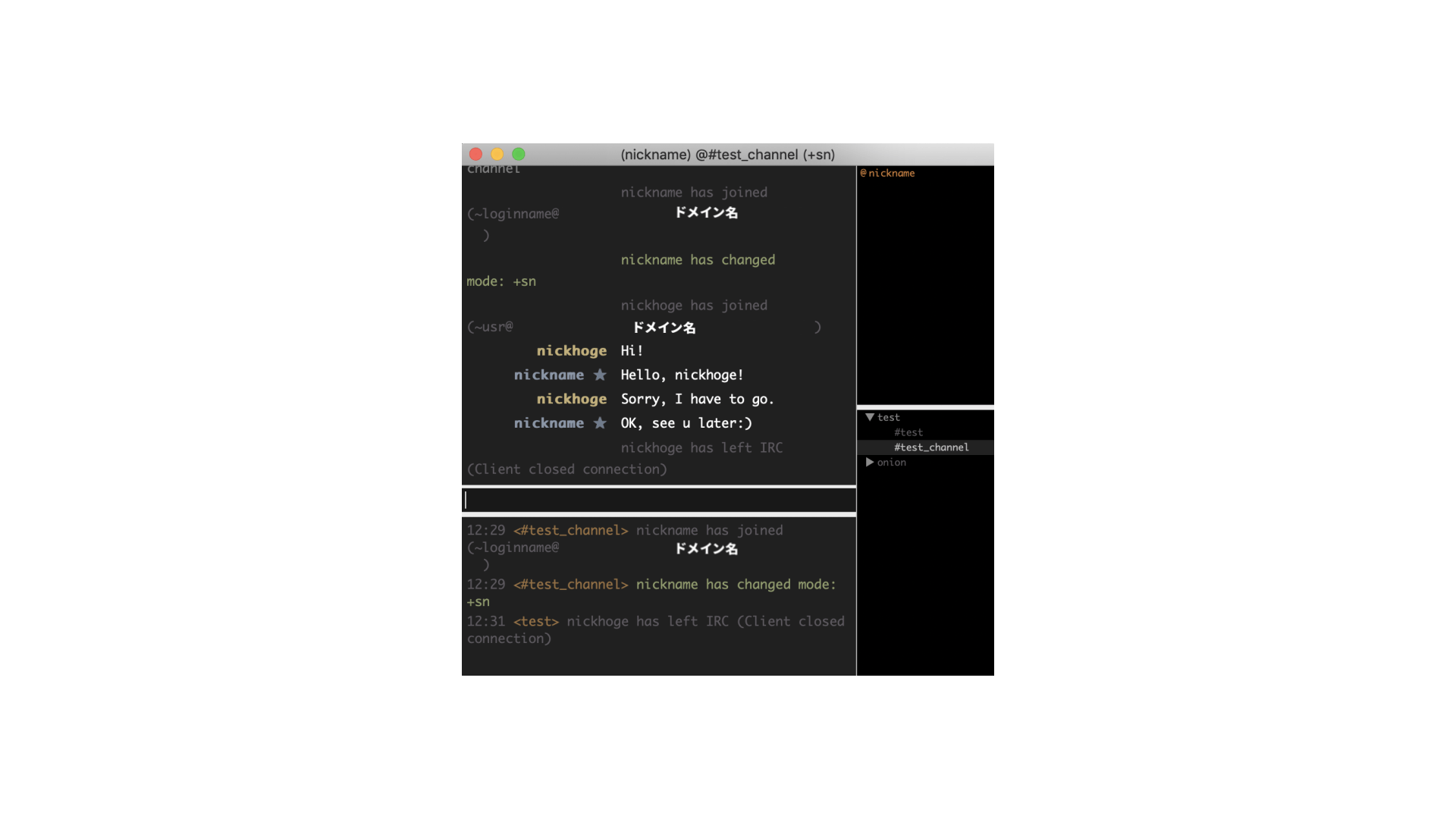Zoom window using the green button
This screenshot has height=819, width=1456.
[x=519, y=155]
